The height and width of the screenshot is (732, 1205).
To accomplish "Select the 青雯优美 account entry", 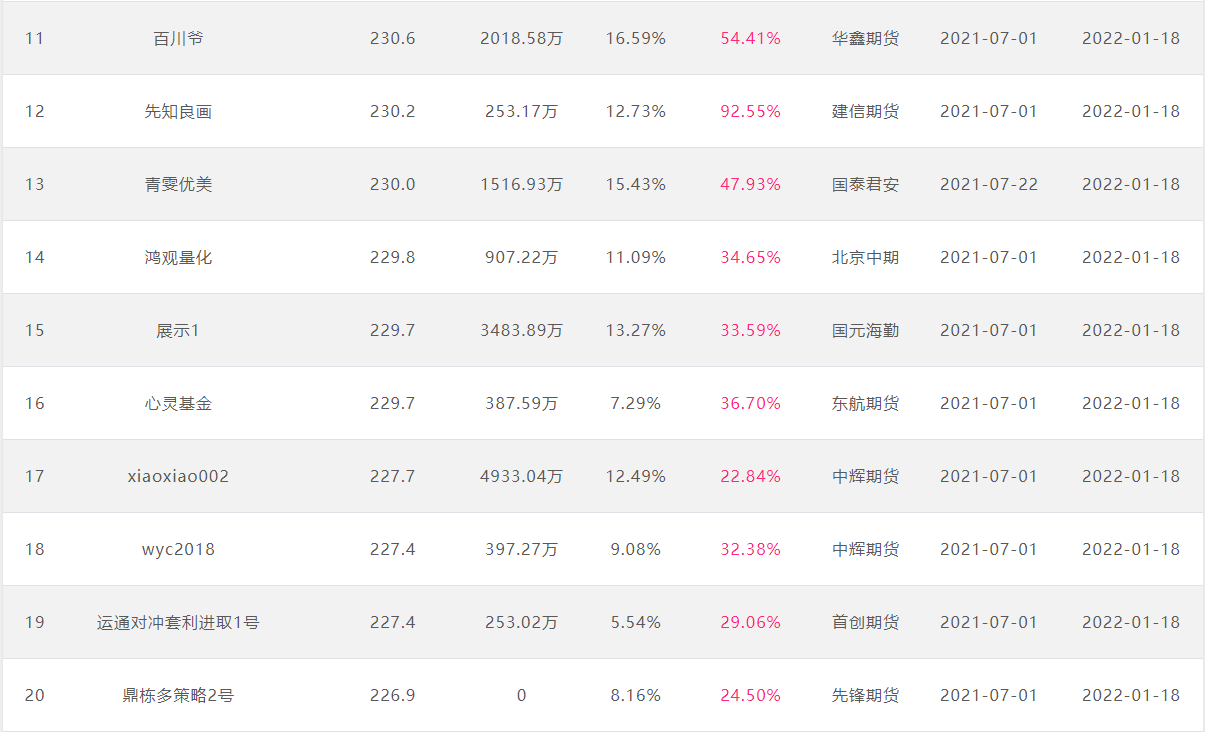I will (x=178, y=185).
